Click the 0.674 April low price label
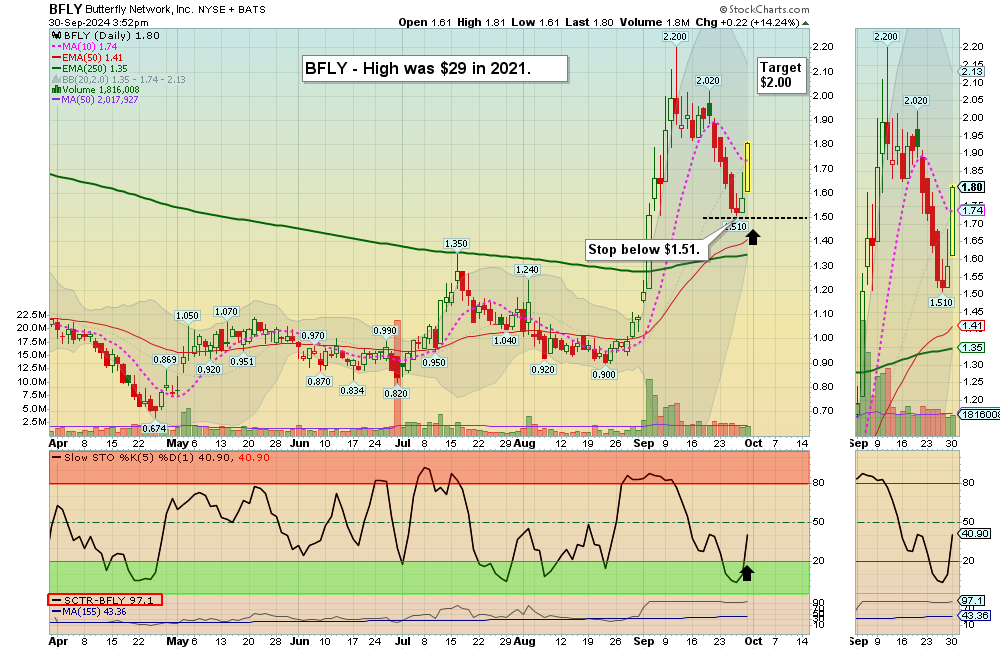Viewport: 1000px width, 650px height. point(153,429)
